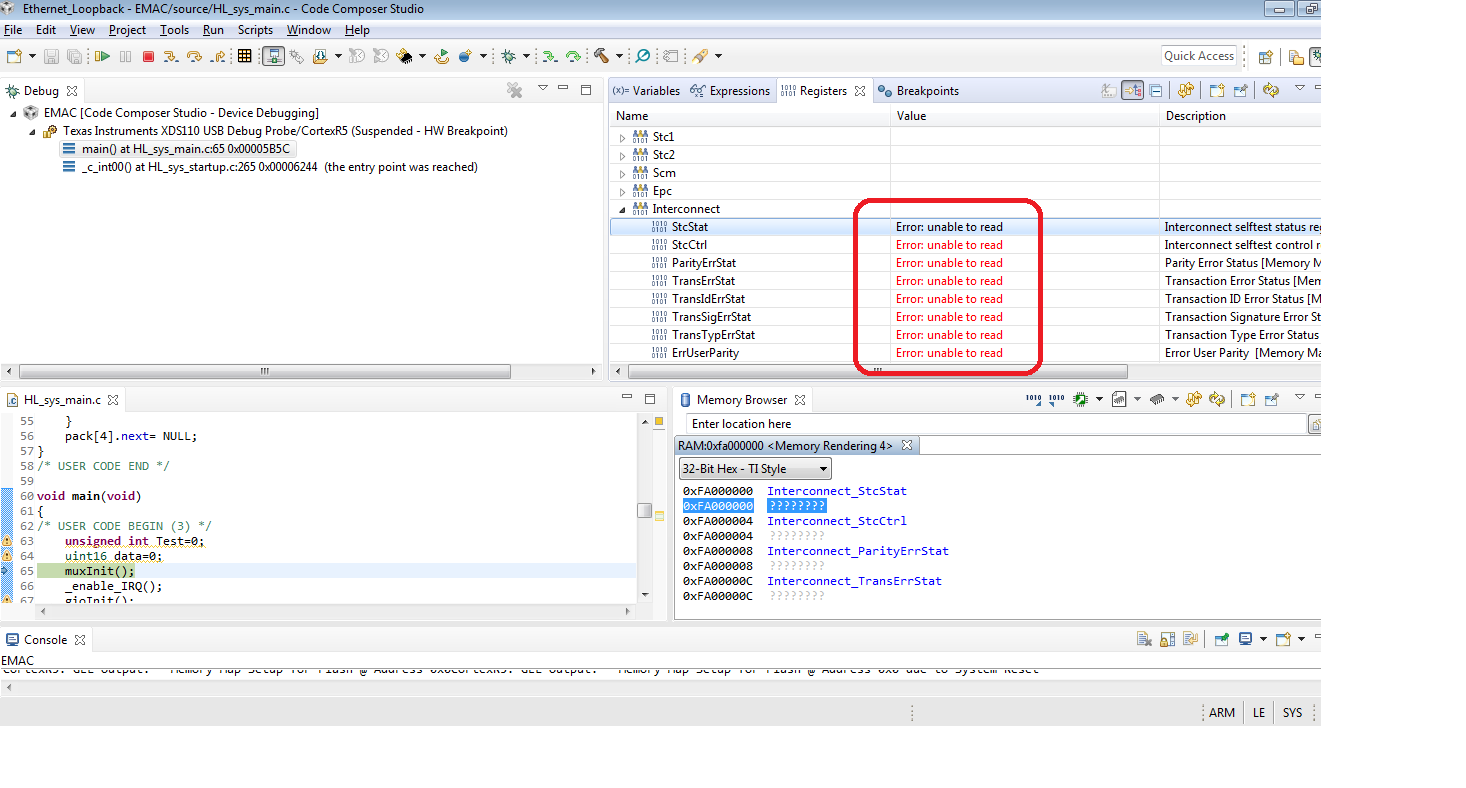Click the Description column header in Registers
This screenshot has width=1466, height=788.
[1240, 116]
